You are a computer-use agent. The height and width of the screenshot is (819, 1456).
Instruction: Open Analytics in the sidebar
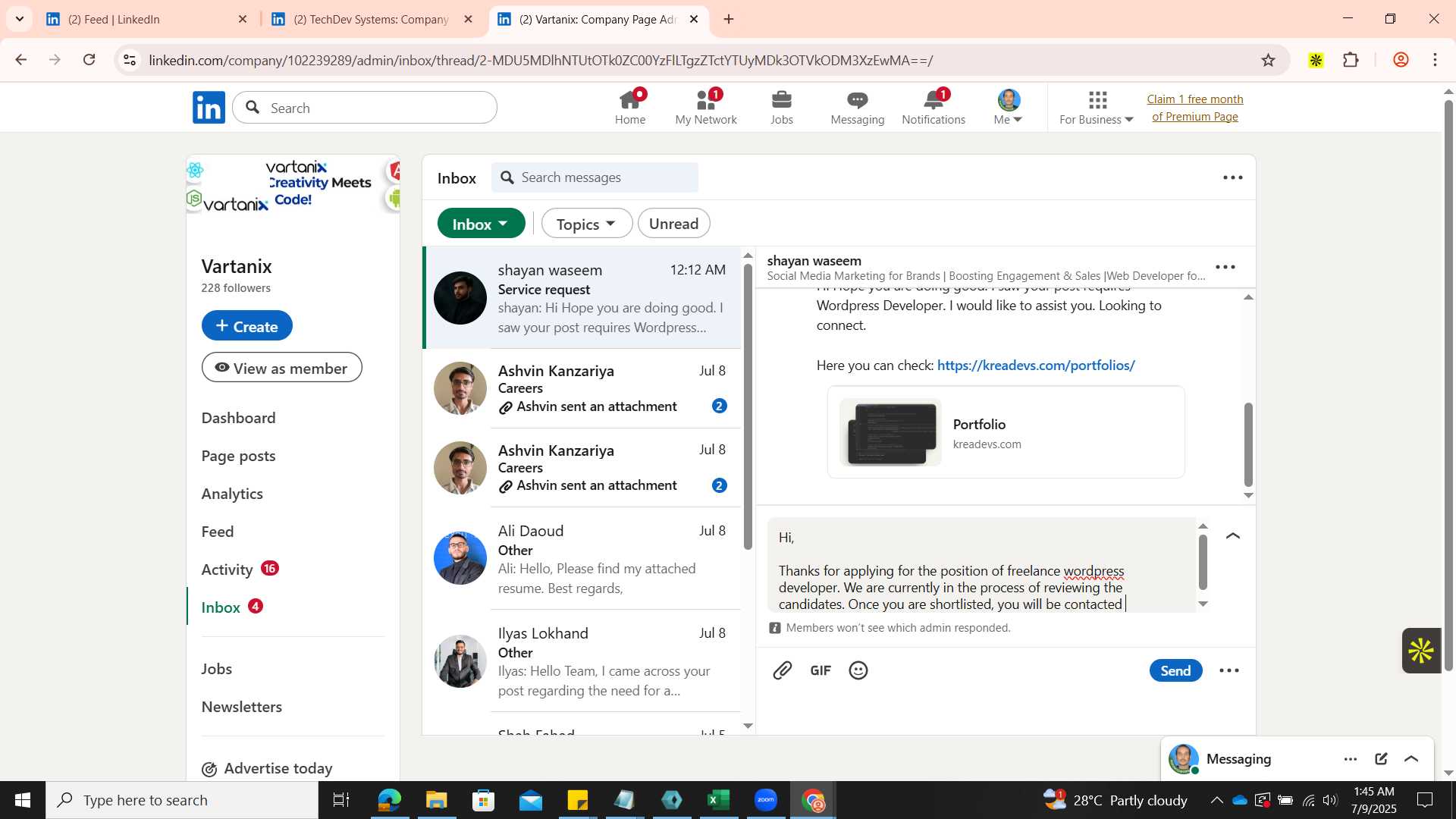[232, 494]
